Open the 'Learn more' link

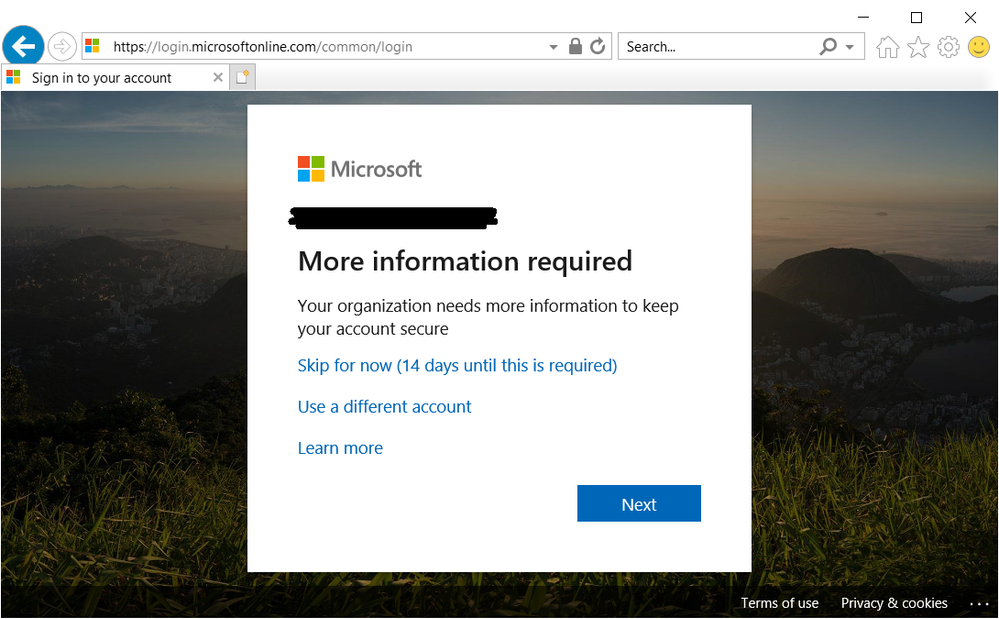click(340, 448)
